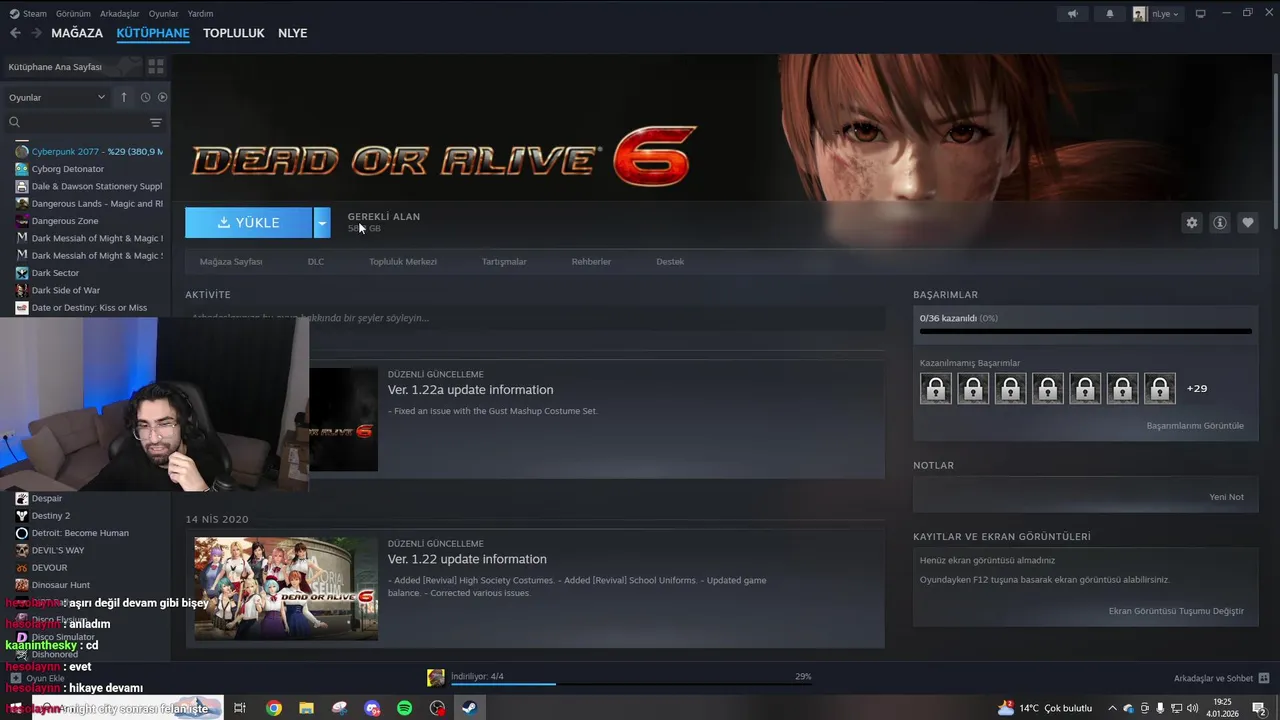Viewport: 1280px width, 720px height.
Task: Launch Chrome from the taskbar
Action: [274, 708]
